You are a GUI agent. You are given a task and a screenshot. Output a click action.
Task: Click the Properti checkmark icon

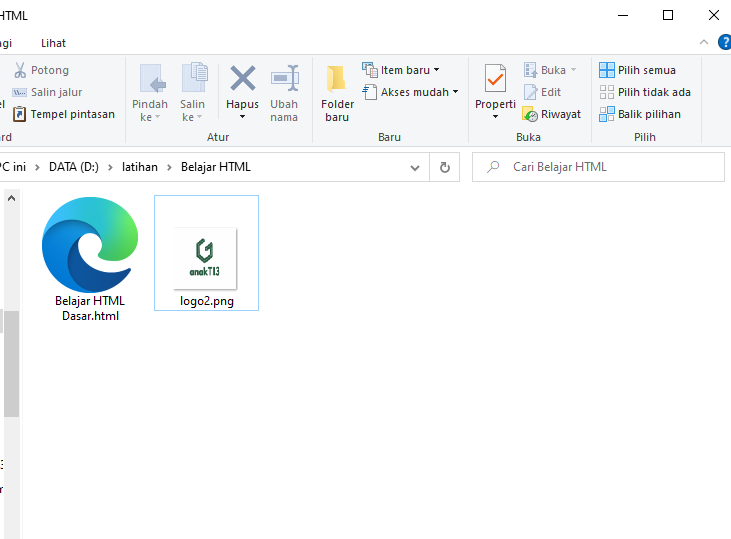click(495, 78)
